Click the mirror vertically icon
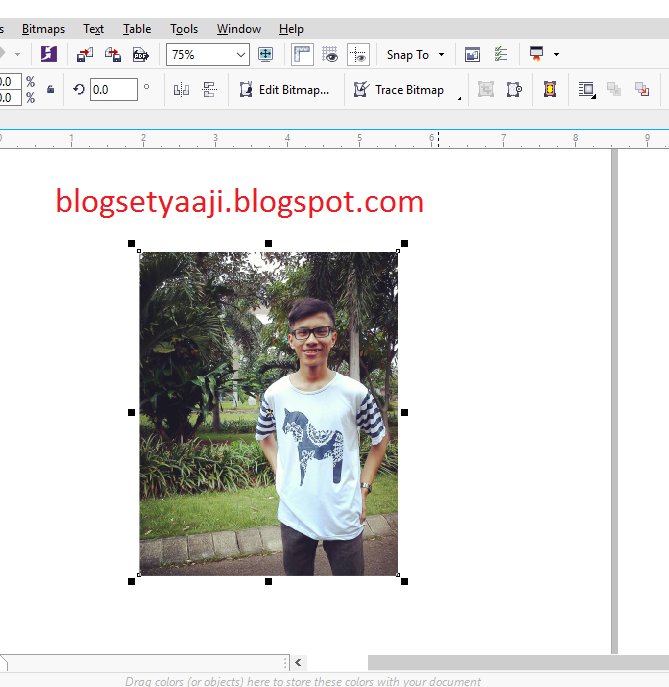Viewport: 669px width, 687px height. (209, 90)
